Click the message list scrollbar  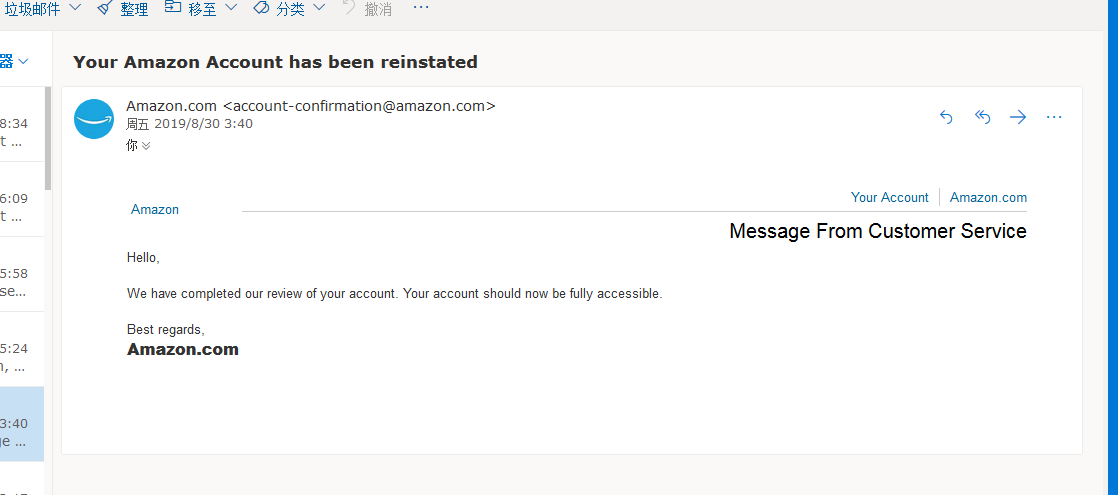[x=48, y=138]
